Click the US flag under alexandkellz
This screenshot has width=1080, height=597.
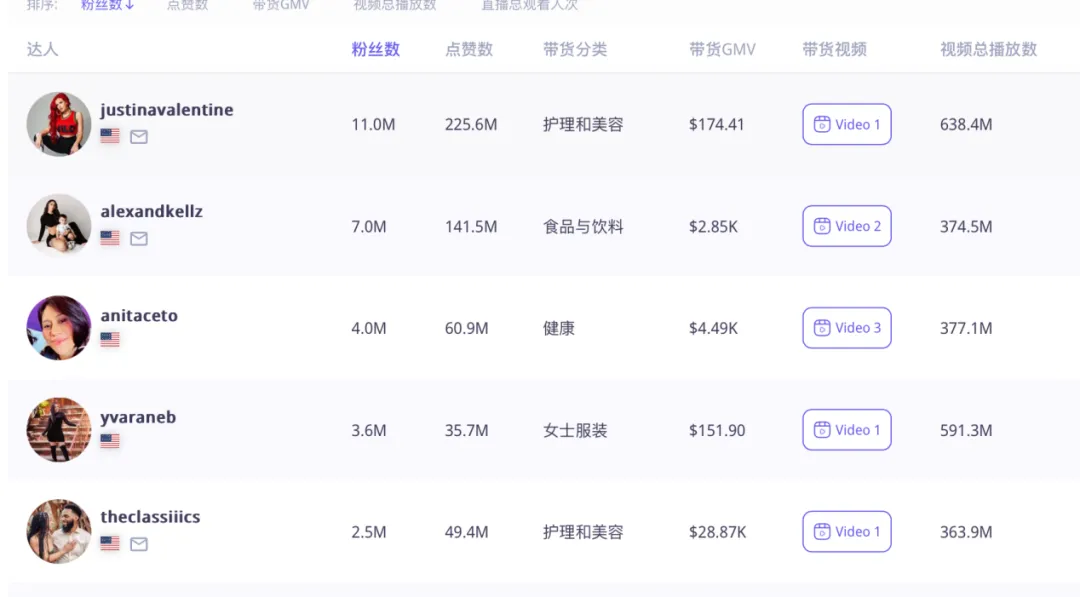(110, 238)
